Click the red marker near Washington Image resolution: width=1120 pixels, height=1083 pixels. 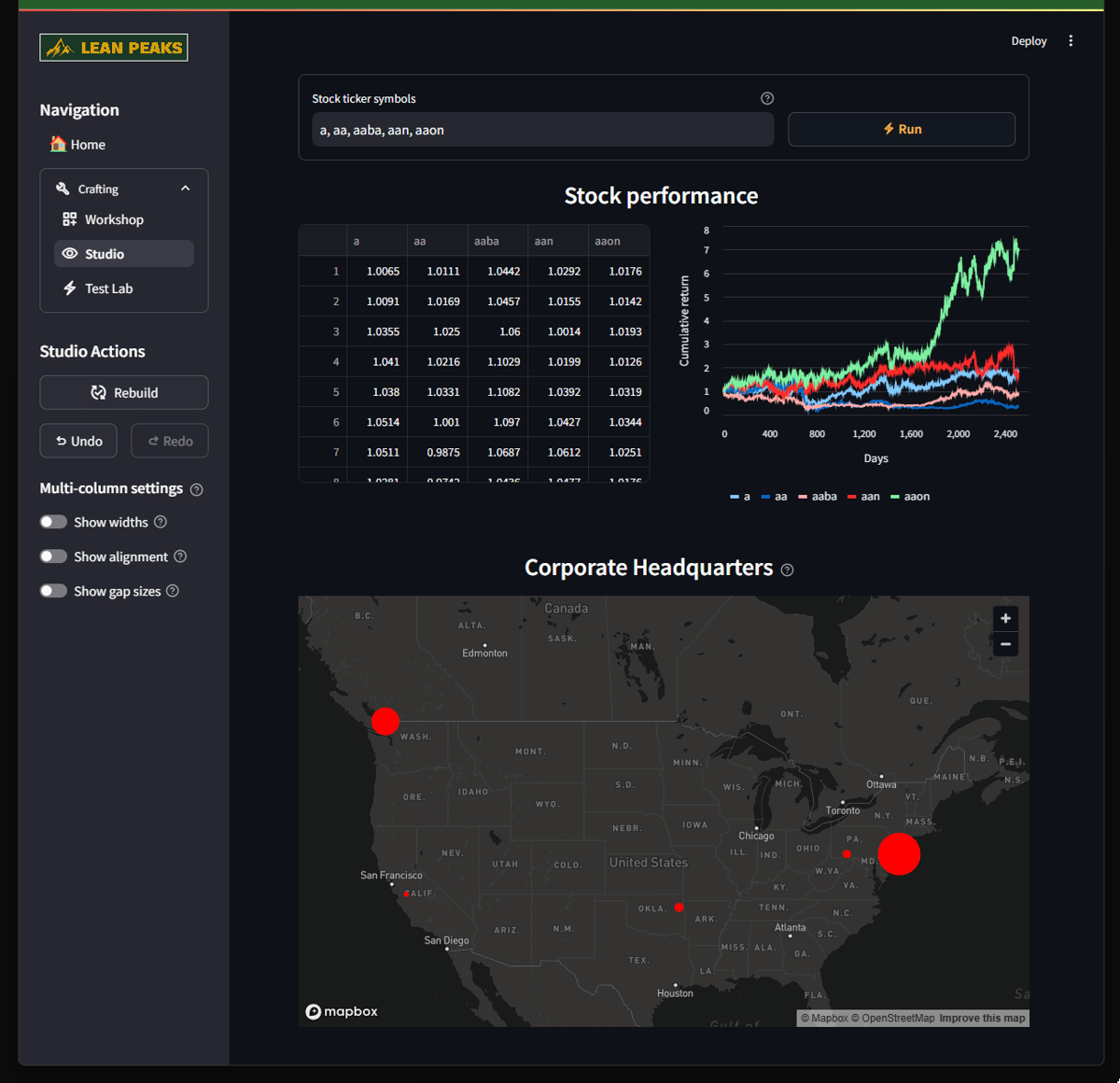pos(385,721)
